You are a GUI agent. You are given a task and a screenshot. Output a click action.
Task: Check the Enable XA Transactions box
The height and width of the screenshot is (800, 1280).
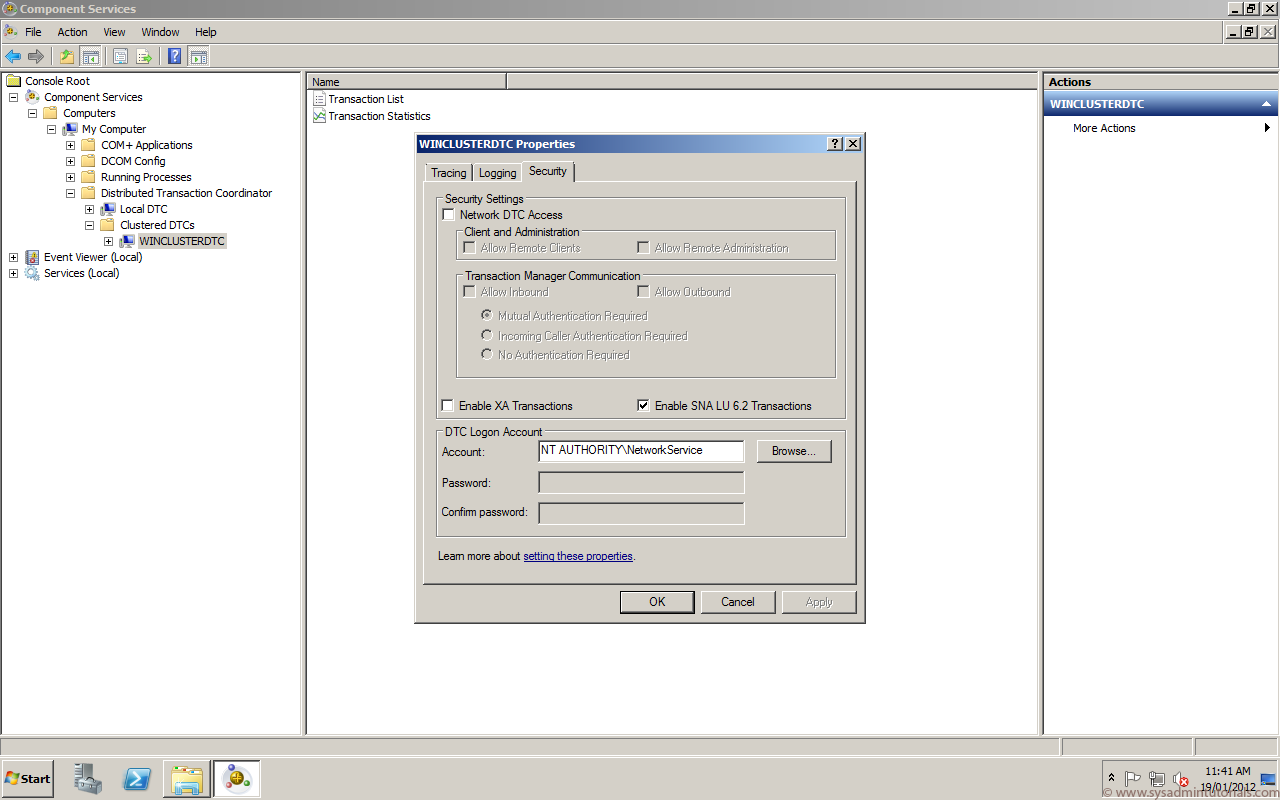(x=447, y=405)
